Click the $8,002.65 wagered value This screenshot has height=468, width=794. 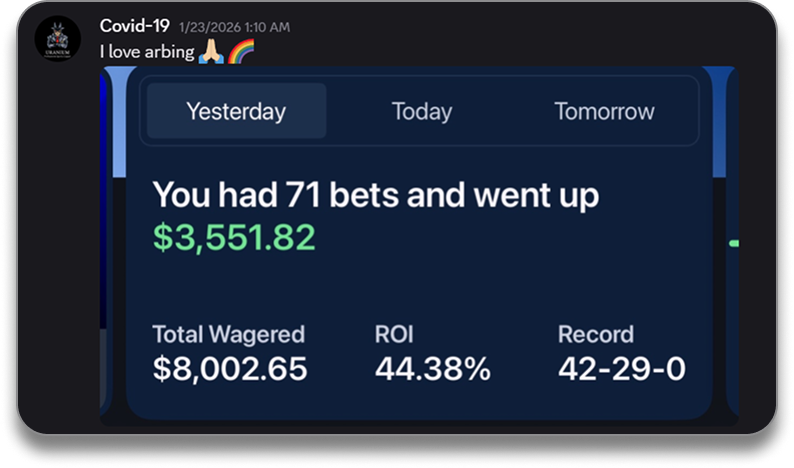click(230, 368)
